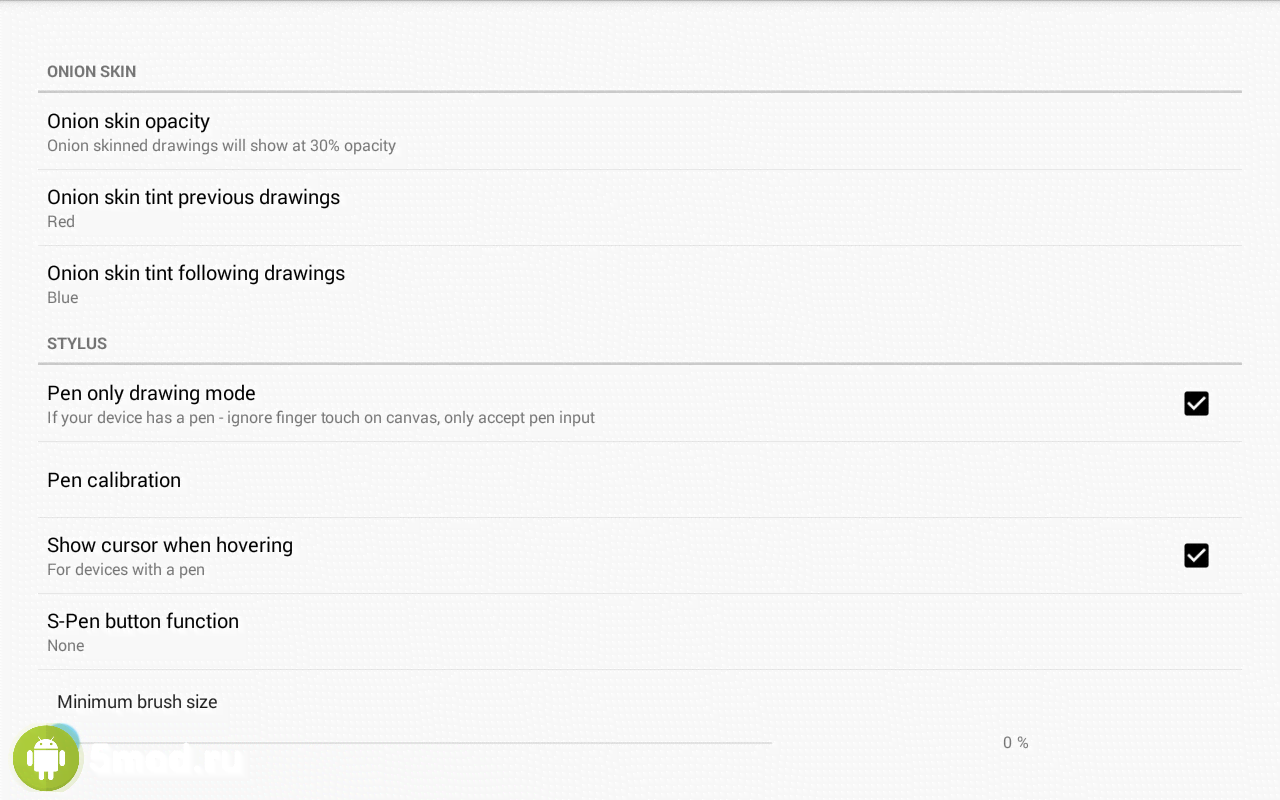The width and height of the screenshot is (1280, 800).
Task: Toggle the Show cursor when hovering checkbox
Action: 1196,555
